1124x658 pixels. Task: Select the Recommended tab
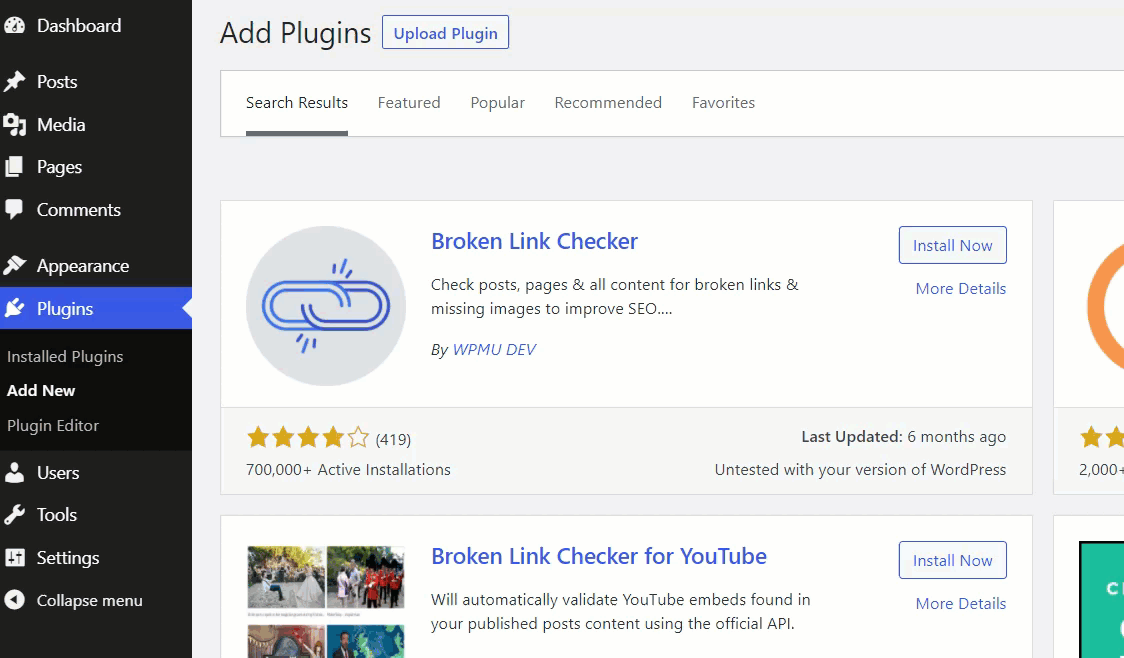[x=608, y=102]
